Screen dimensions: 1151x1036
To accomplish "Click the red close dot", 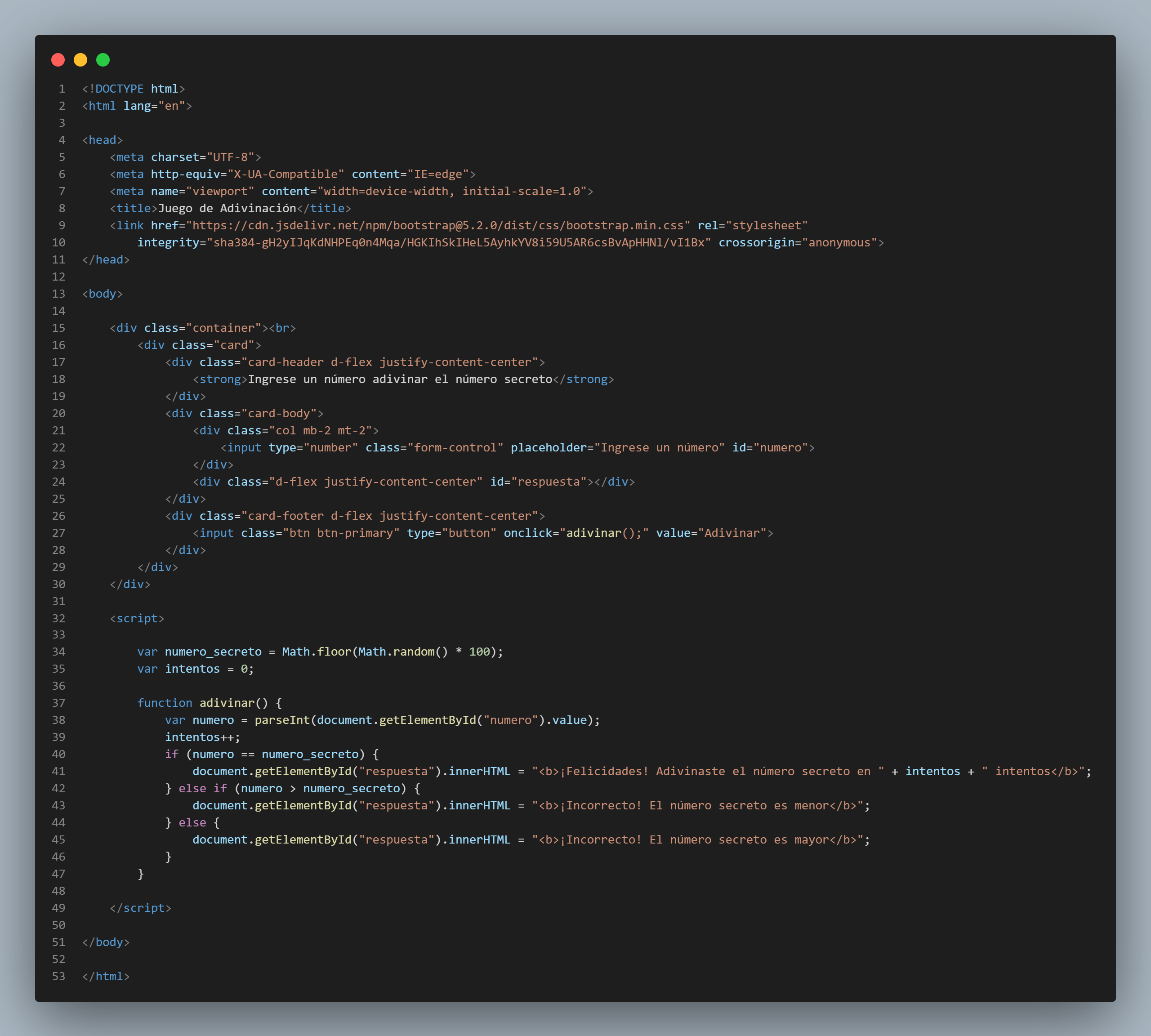I will (x=58, y=60).
